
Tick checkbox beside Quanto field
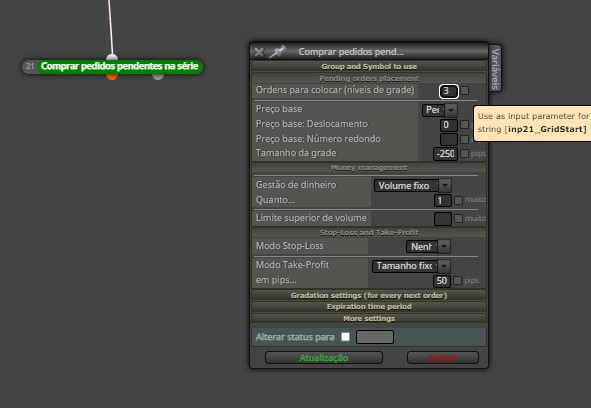[458, 200]
